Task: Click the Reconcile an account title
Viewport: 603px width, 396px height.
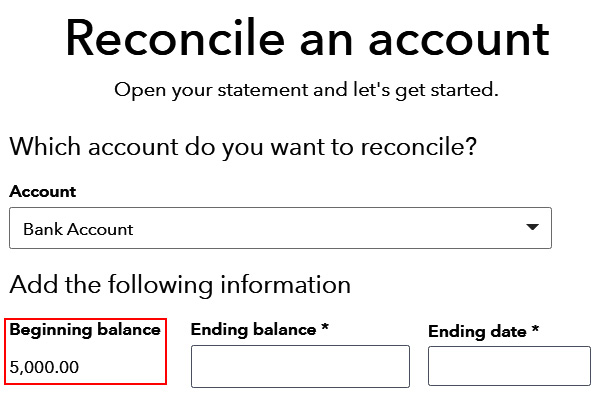Action: [x=308, y=38]
